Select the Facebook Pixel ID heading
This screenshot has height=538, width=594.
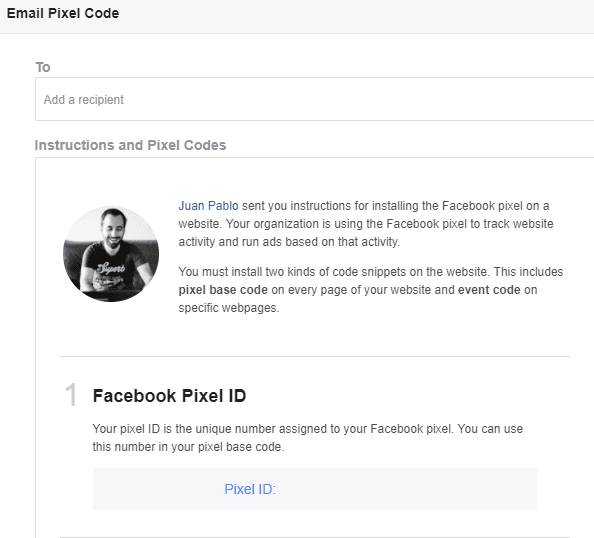coord(169,396)
